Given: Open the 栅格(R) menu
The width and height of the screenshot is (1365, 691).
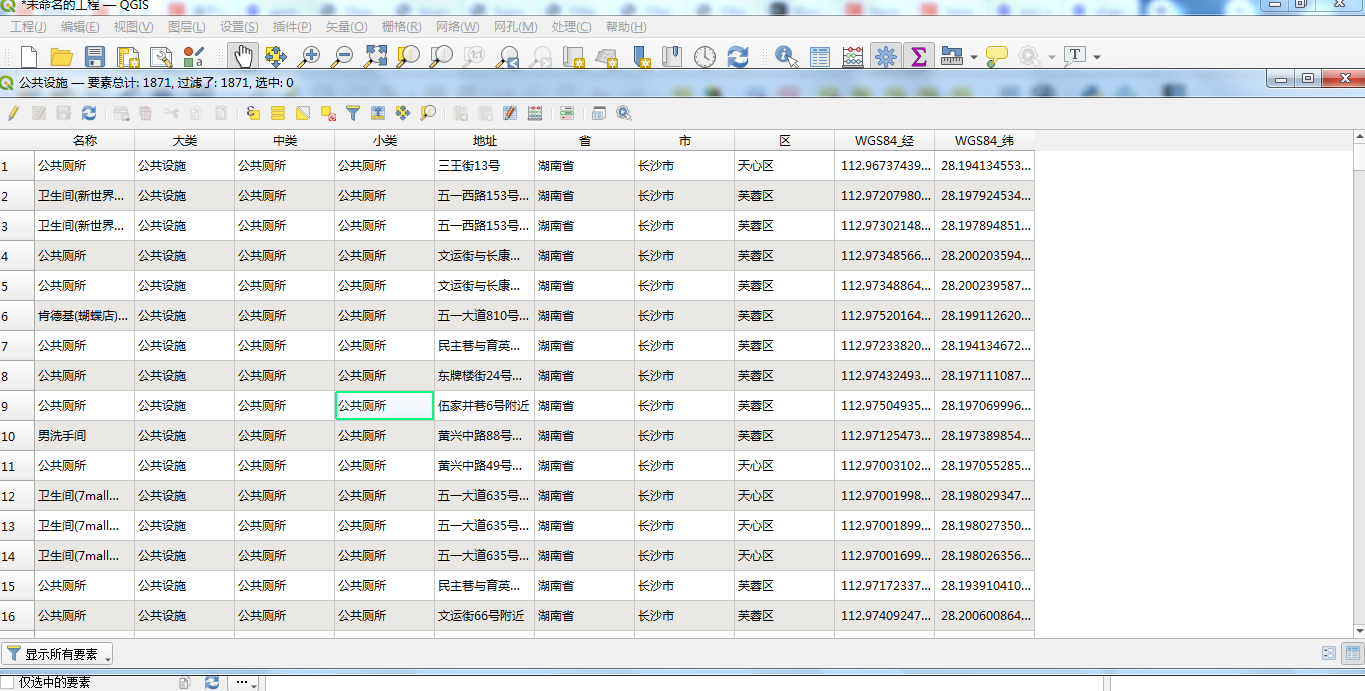Looking at the screenshot, I should point(401,27).
